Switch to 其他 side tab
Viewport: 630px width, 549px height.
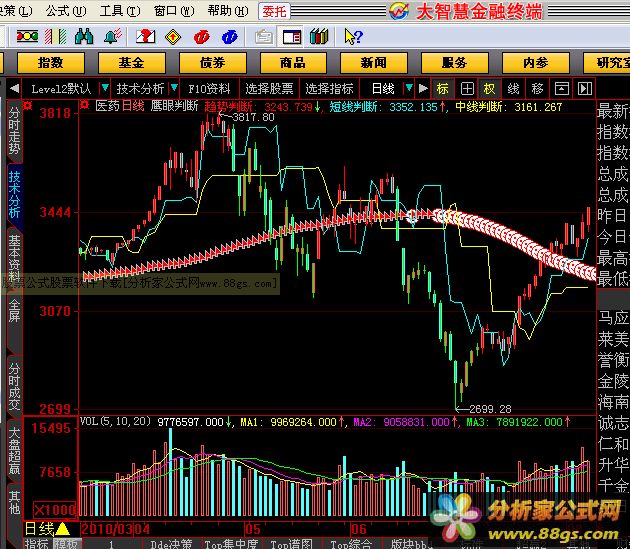coord(14,502)
